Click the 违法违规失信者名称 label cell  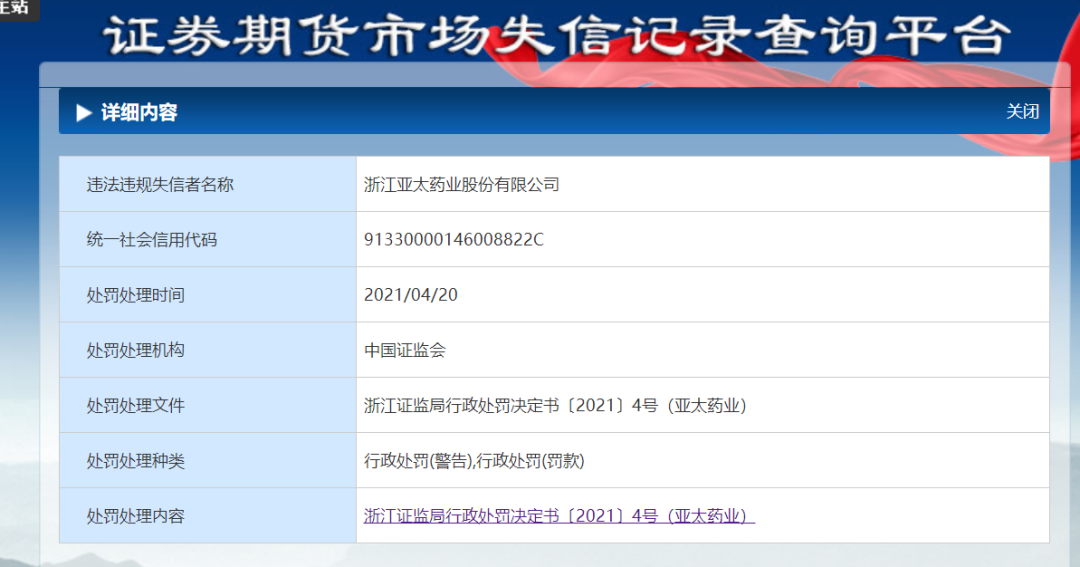tap(207, 184)
